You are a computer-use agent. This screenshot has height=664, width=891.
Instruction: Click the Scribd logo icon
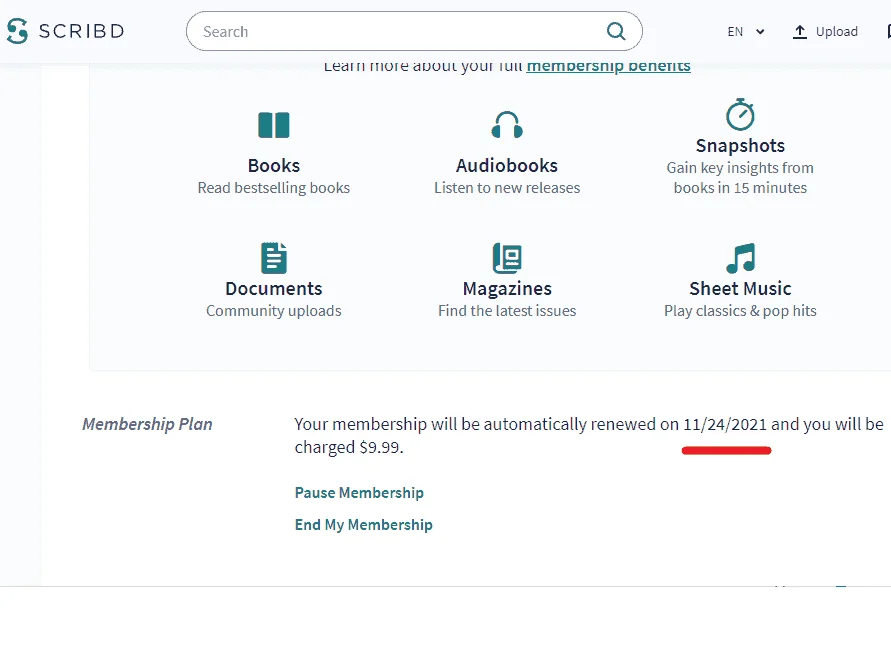[17, 31]
